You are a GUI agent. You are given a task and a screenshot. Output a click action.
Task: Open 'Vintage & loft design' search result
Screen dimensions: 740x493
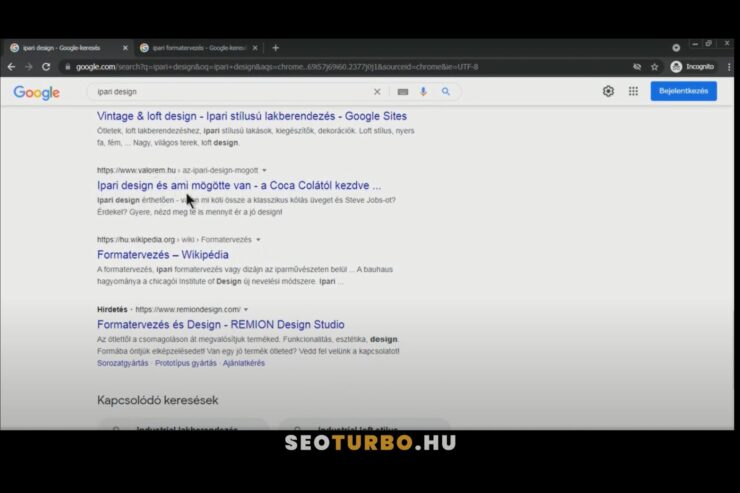click(x=251, y=116)
